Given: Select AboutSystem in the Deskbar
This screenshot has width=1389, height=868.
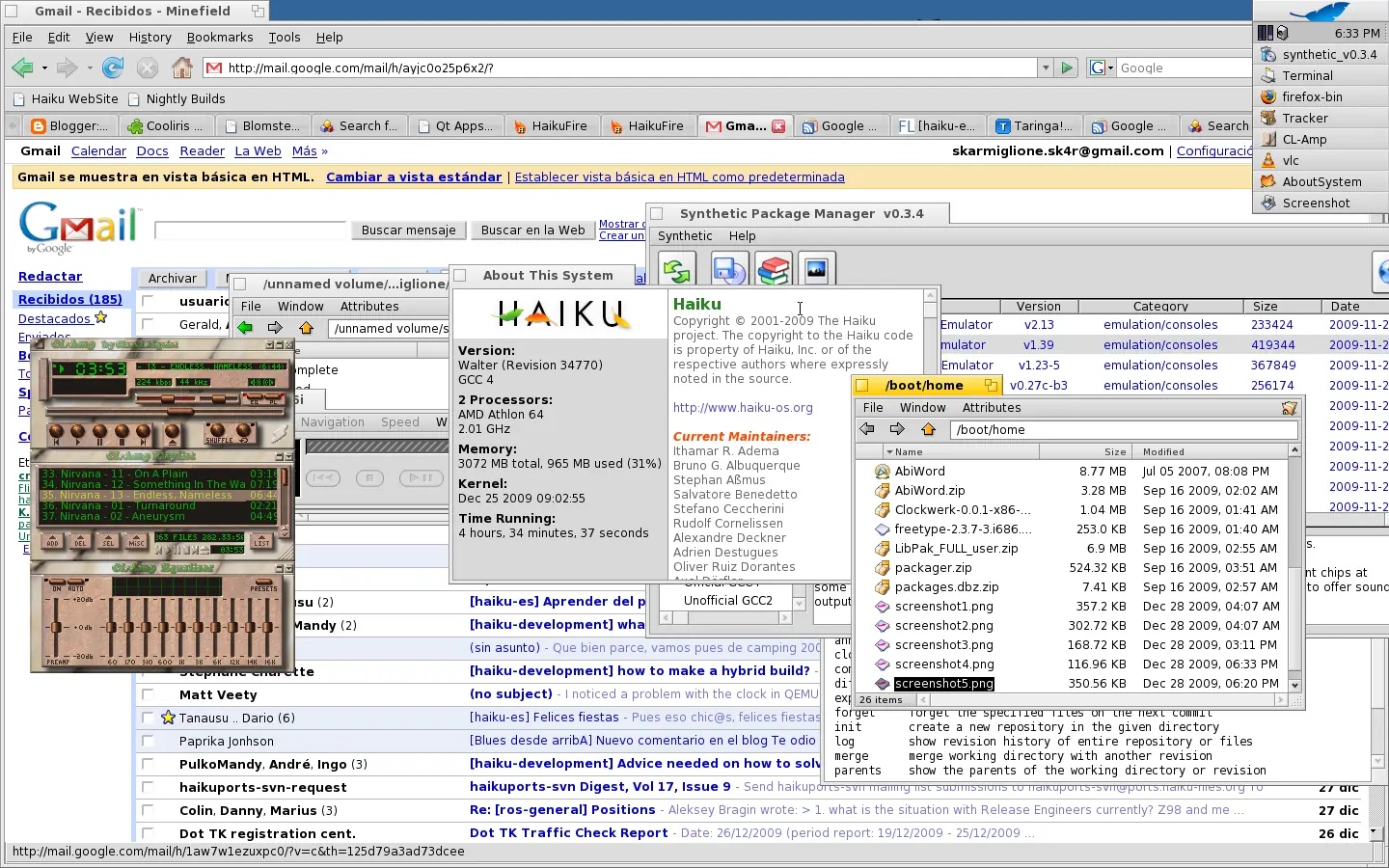Looking at the screenshot, I should [1321, 181].
